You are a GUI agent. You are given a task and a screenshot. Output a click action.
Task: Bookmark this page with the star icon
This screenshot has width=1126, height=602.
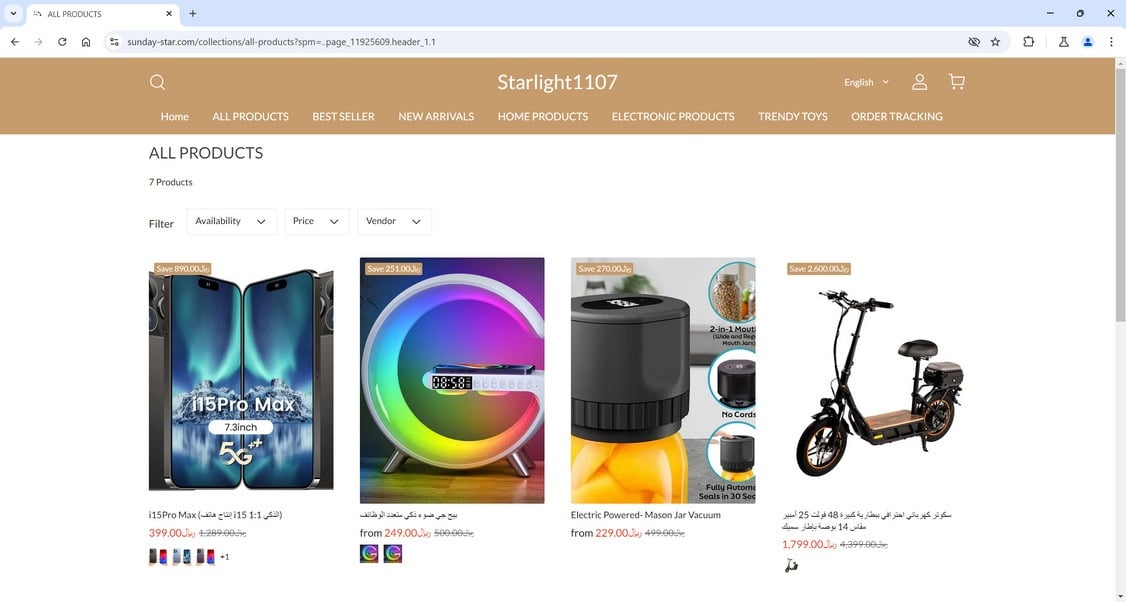995,42
